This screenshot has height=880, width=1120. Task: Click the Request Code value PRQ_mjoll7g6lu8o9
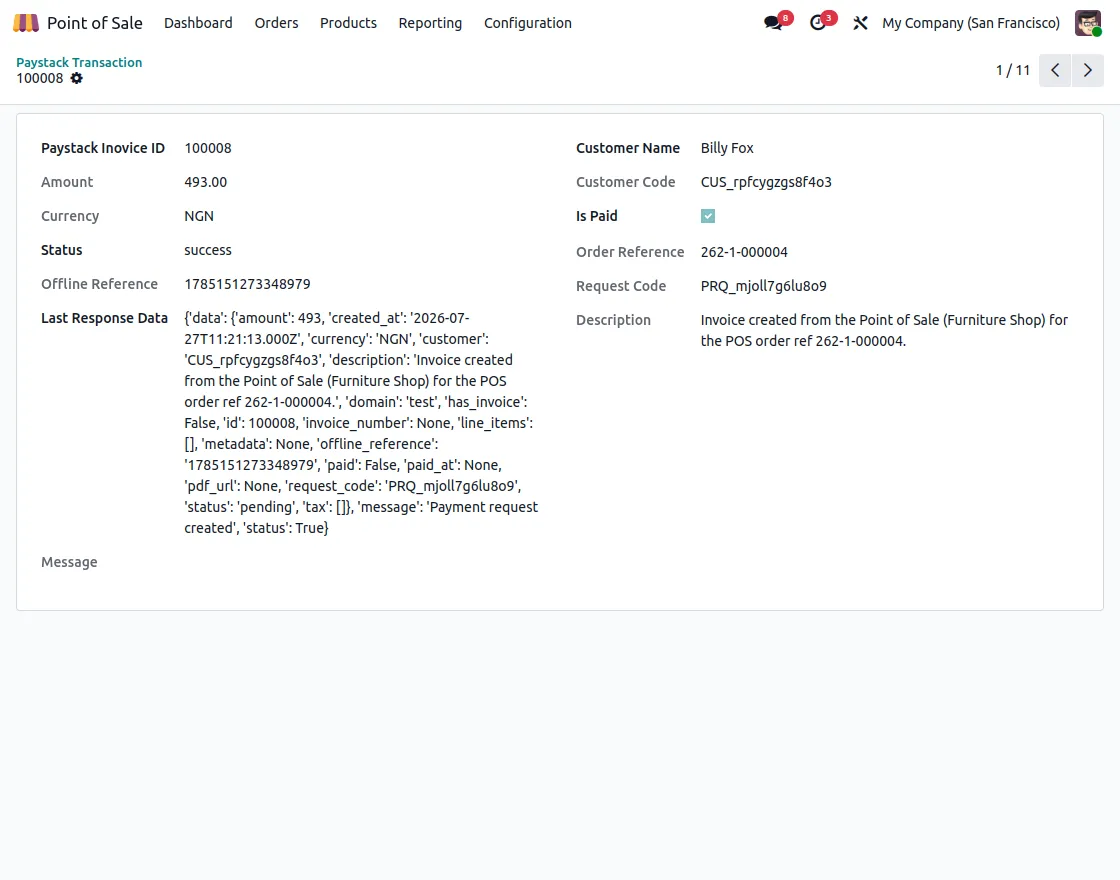(x=764, y=286)
